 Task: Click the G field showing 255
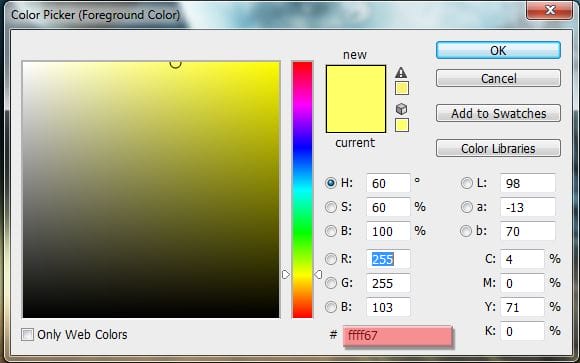click(388, 283)
